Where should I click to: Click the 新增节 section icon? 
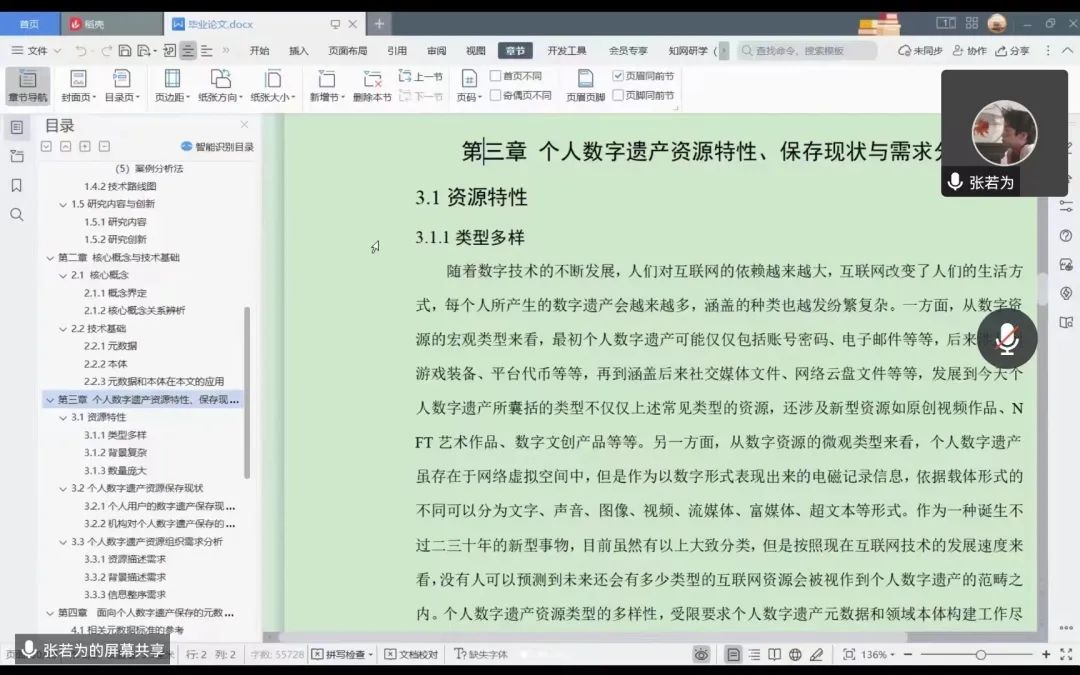[326, 85]
